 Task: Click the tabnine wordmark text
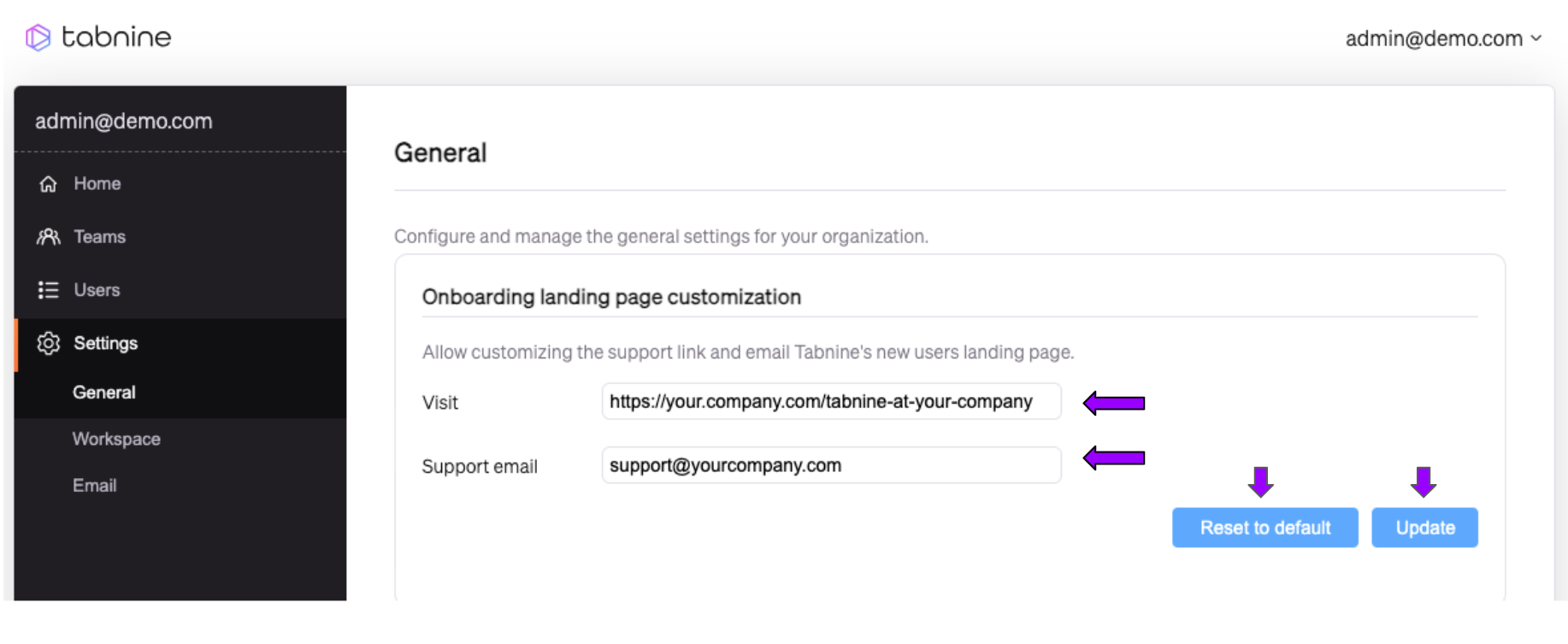tap(116, 37)
